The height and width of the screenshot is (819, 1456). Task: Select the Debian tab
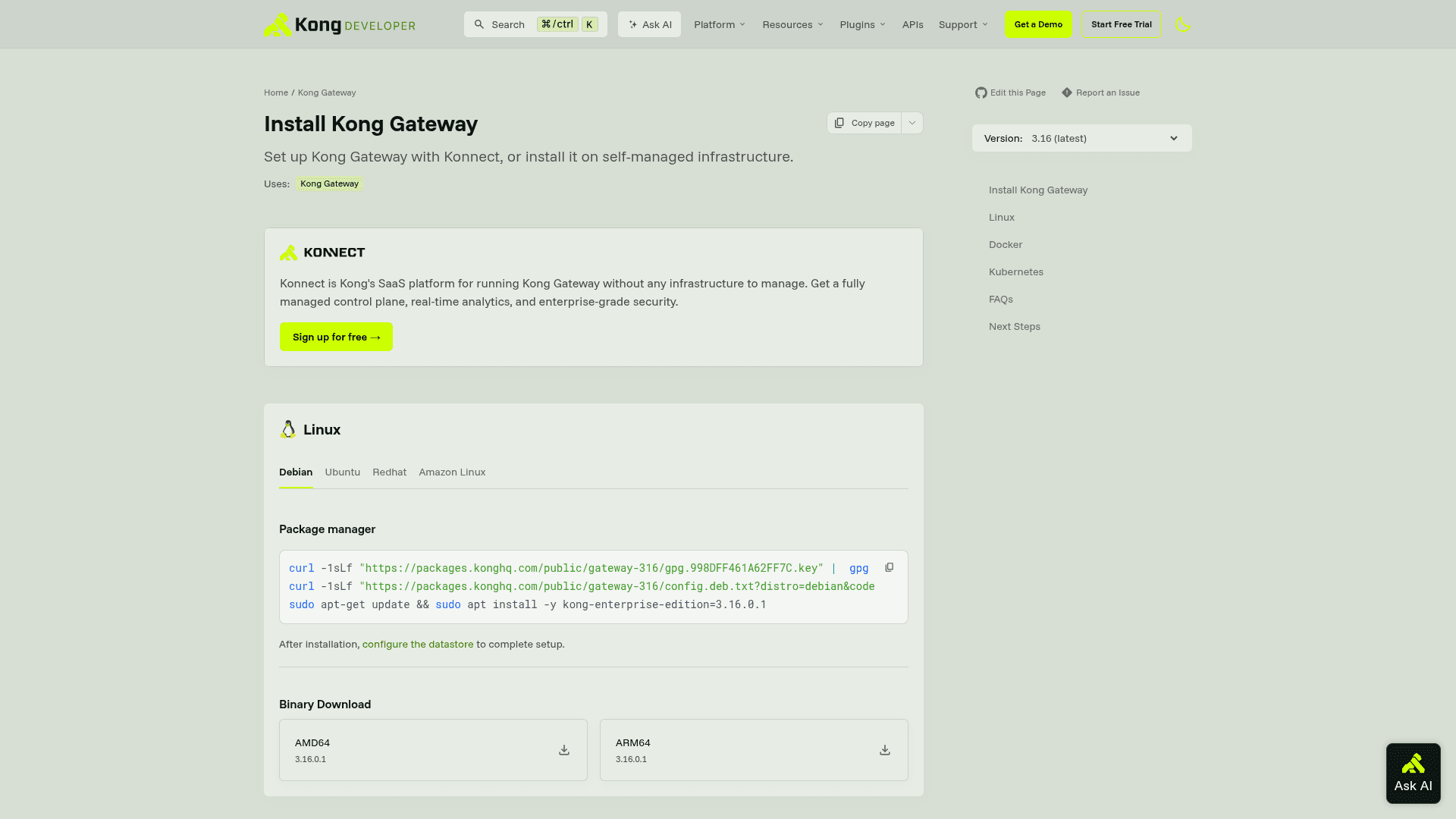296,472
